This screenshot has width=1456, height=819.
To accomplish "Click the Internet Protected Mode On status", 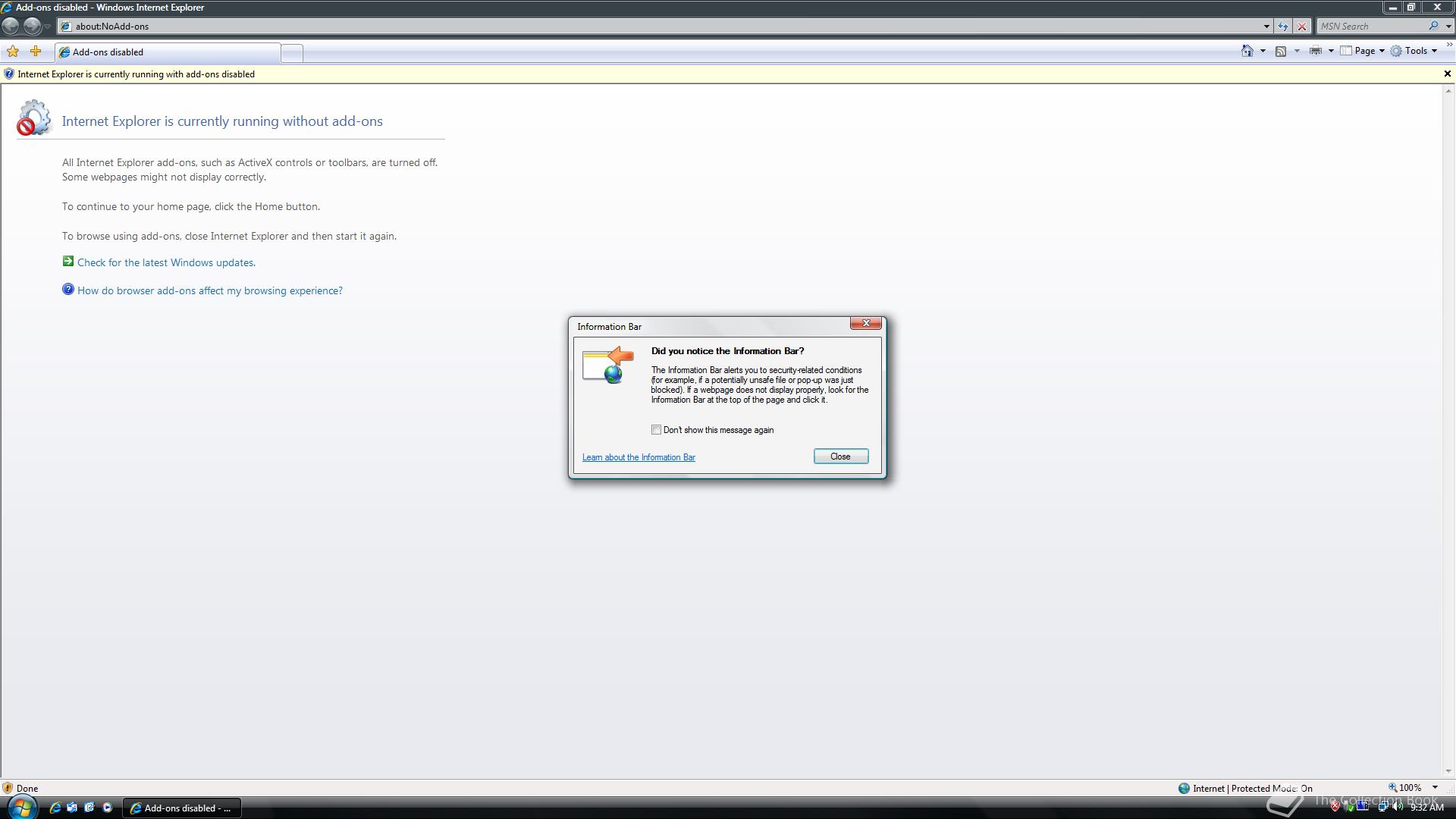I will (x=1253, y=788).
